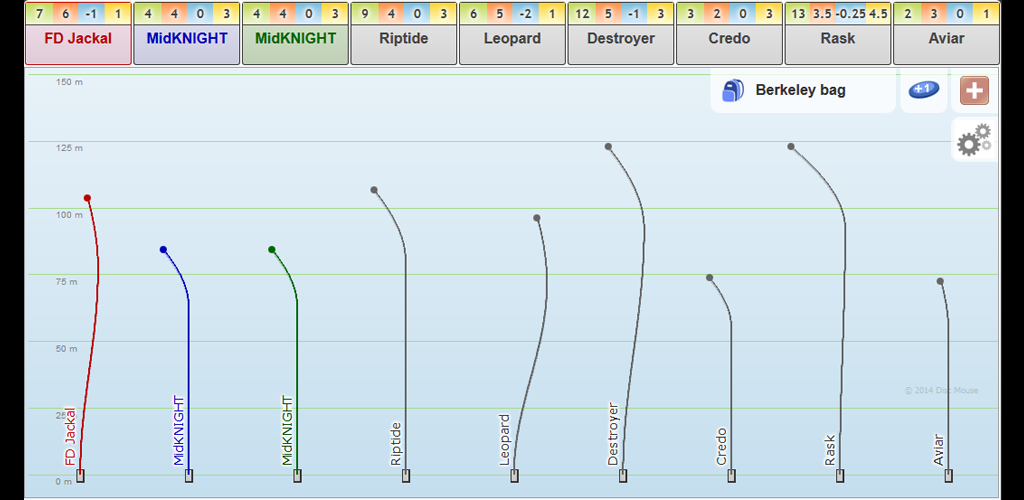Click the blue MidKNIGHT flight endpoint dot
Viewport: 1024px width, 500px height.
[163, 249]
